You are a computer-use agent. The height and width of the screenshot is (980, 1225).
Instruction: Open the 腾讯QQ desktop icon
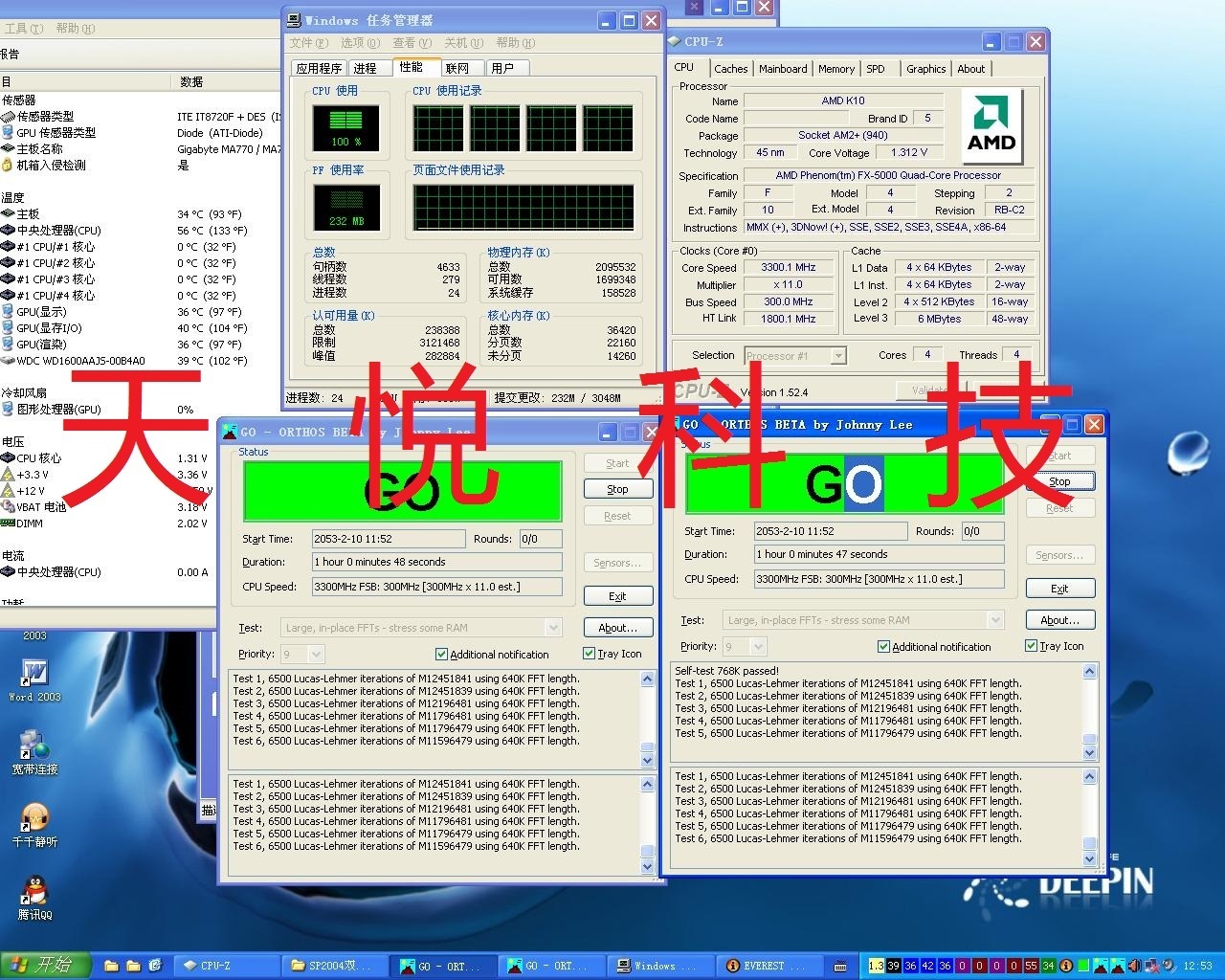(x=34, y=891)
